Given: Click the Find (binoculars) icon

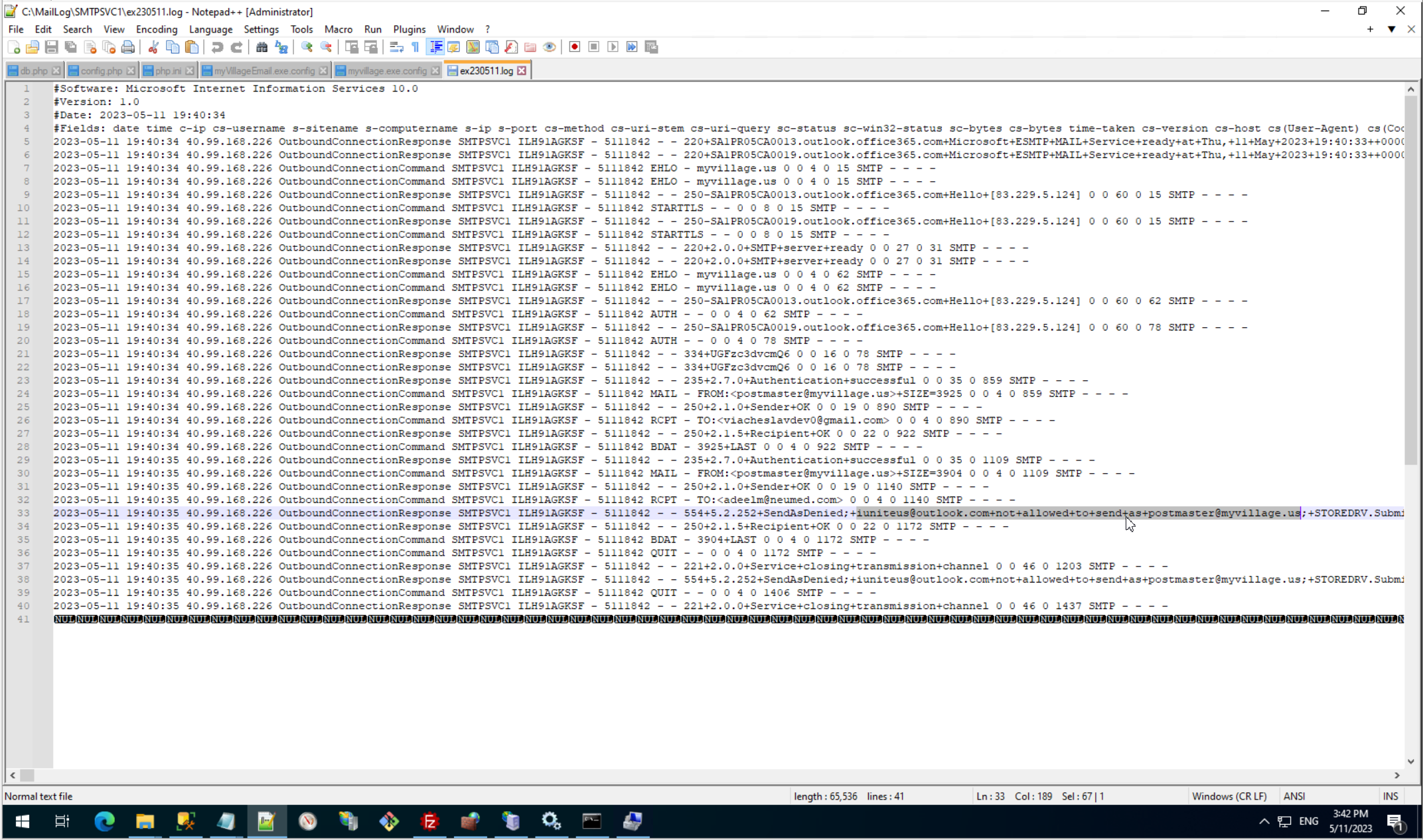Looking at the screenshot, I should 262,47.
